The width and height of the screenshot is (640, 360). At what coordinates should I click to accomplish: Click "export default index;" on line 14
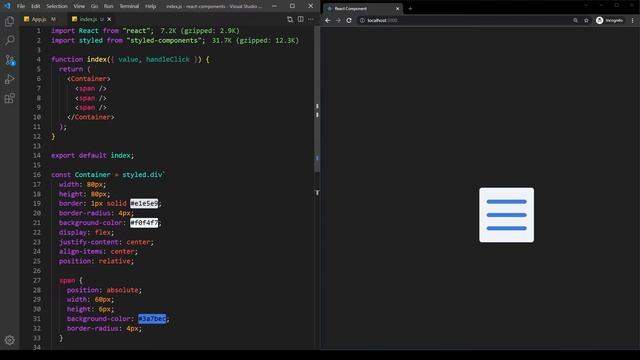(92, 156)
